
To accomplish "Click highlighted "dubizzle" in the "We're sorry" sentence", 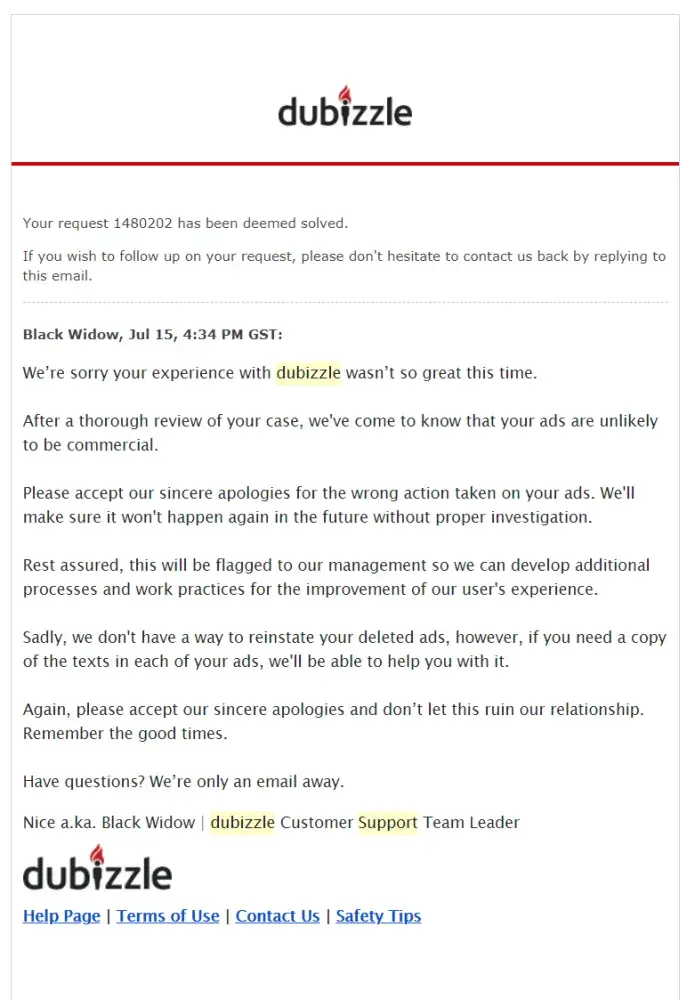I will (308, 373).
